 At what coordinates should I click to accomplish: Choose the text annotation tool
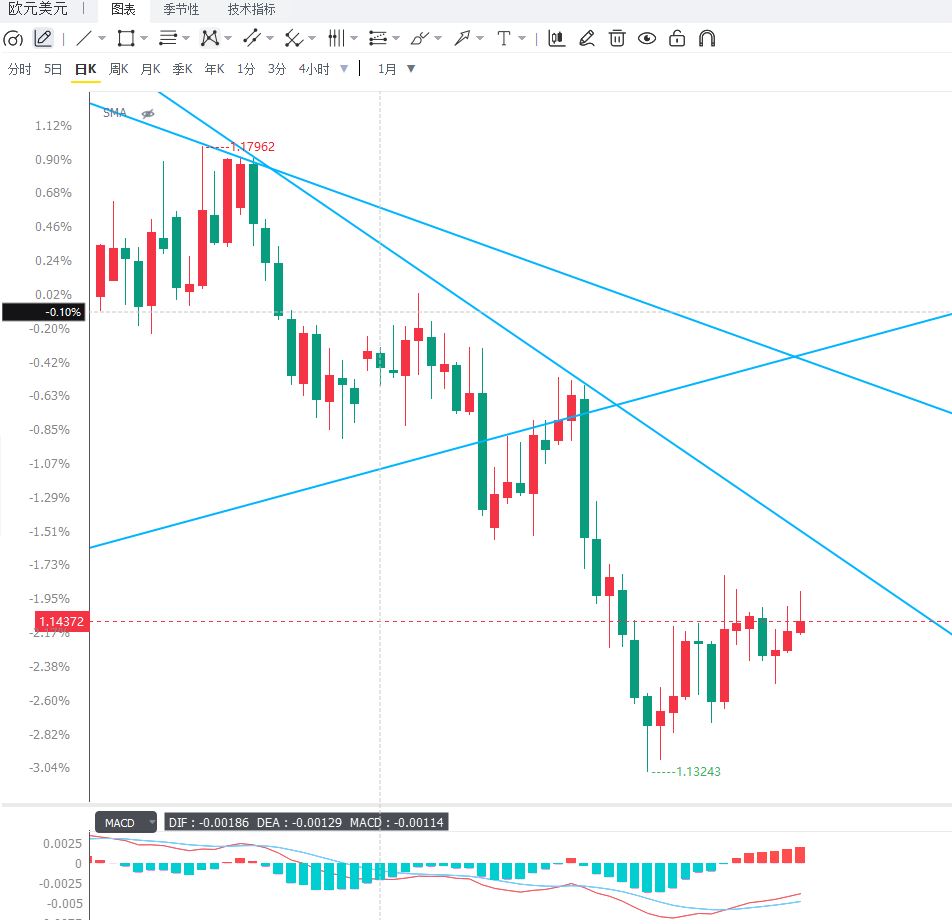tap(503, 39)
